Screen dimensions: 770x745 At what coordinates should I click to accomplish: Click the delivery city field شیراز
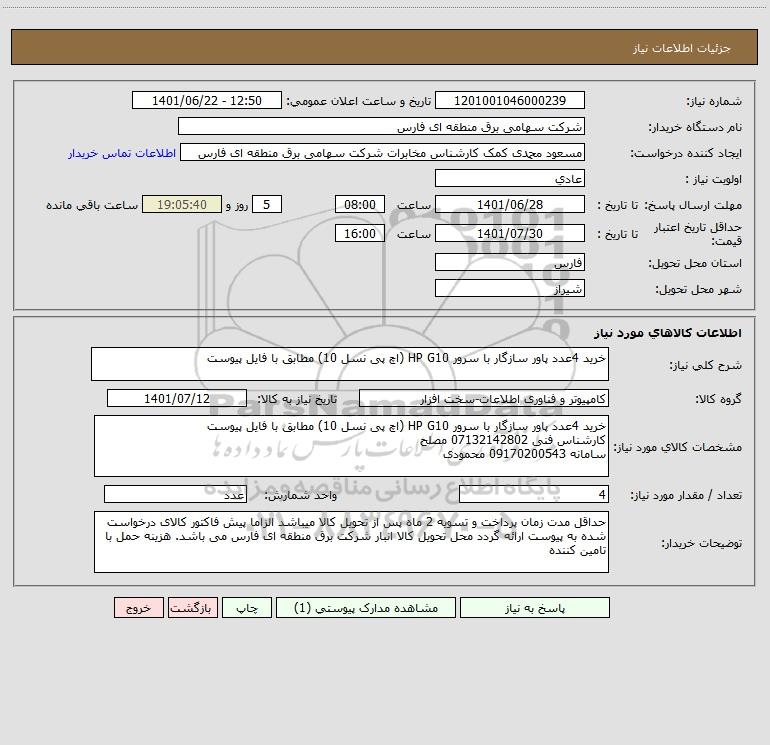tap(510, 288)
